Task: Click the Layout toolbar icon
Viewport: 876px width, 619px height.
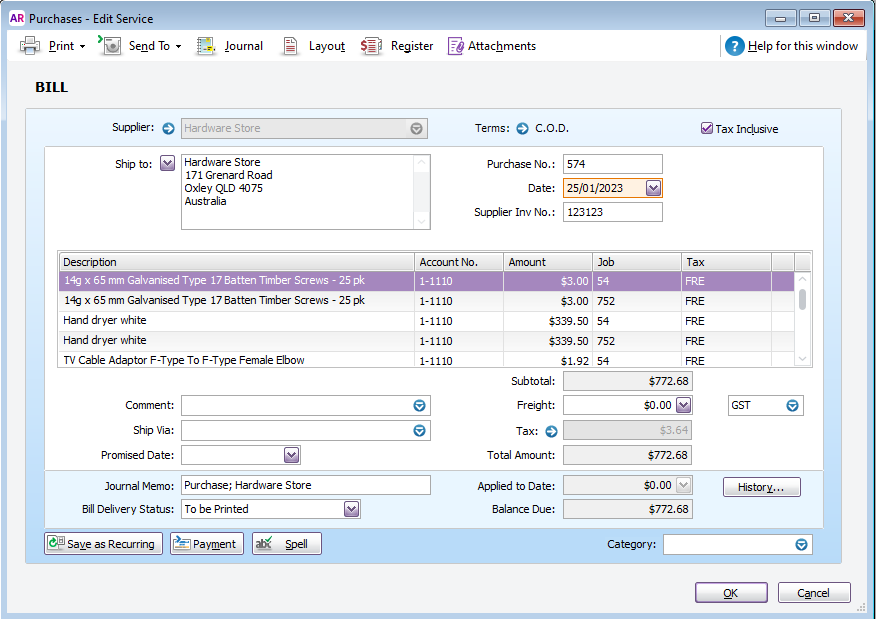Action: pyautogui.click(x=313, y=45)
